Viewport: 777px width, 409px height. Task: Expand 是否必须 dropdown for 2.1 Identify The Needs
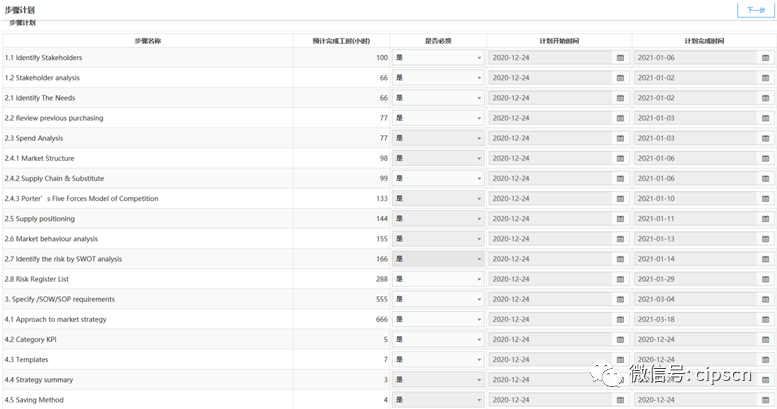click(x=438, y=98)
